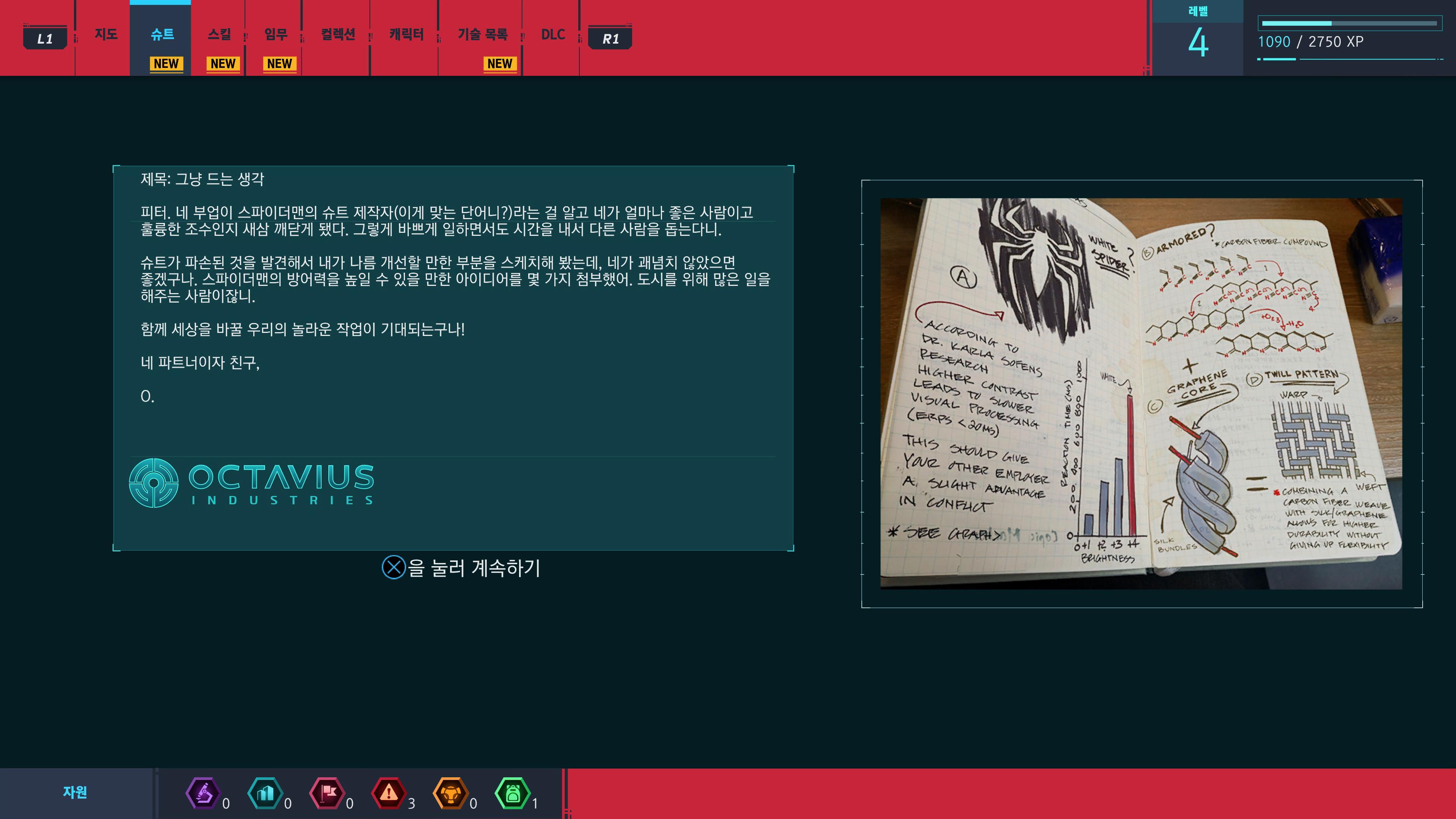Click the '1090 / 2750 XP' text

1310,42
